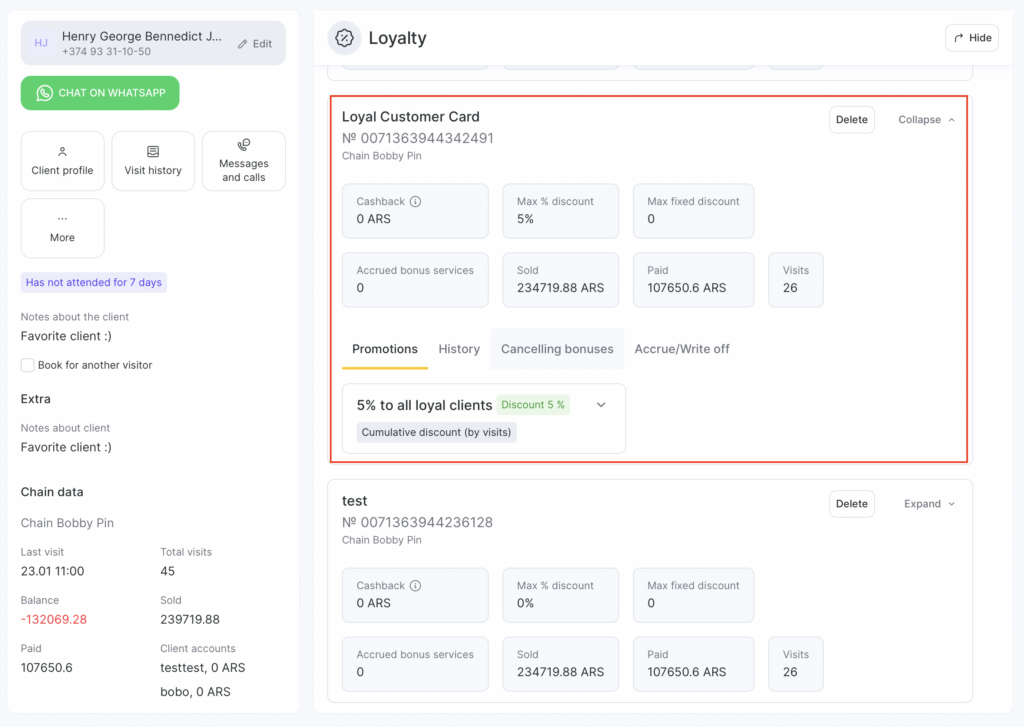Open Client profile tile
Image resolution: width=1024 pixels, height=727 pixels.
coord(62,161)
